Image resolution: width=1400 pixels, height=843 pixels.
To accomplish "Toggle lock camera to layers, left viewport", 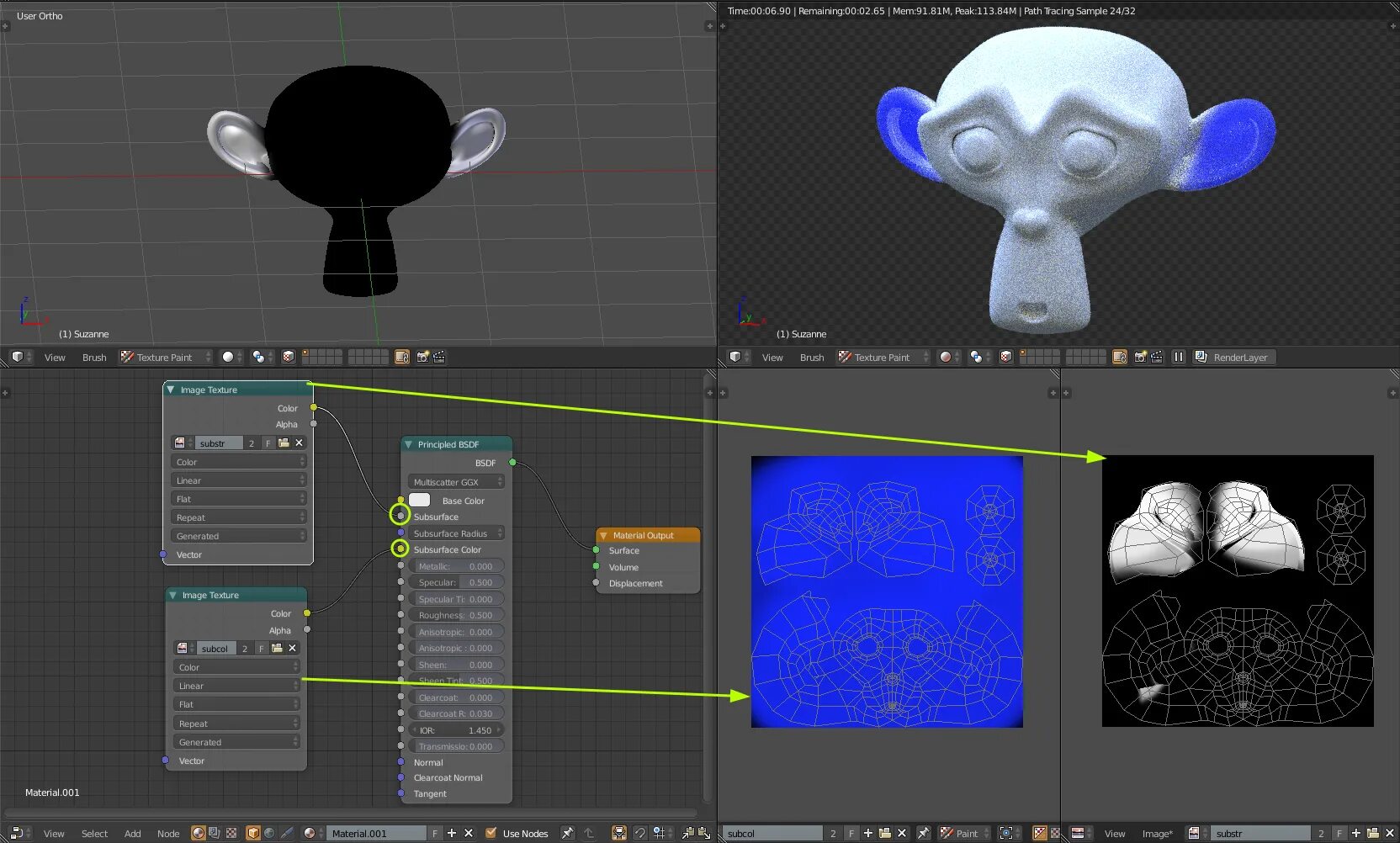I will [x=402, y=358].
